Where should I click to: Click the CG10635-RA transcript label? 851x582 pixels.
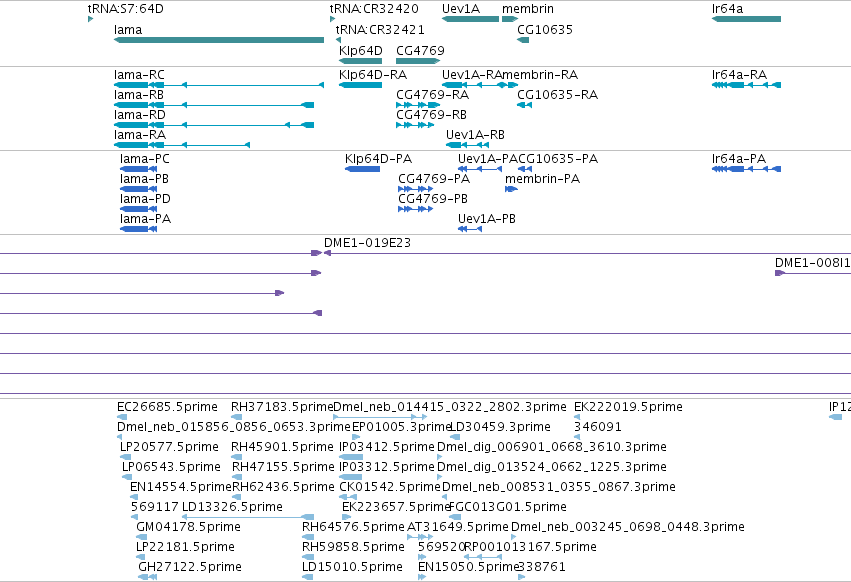[x=557, y=94]
